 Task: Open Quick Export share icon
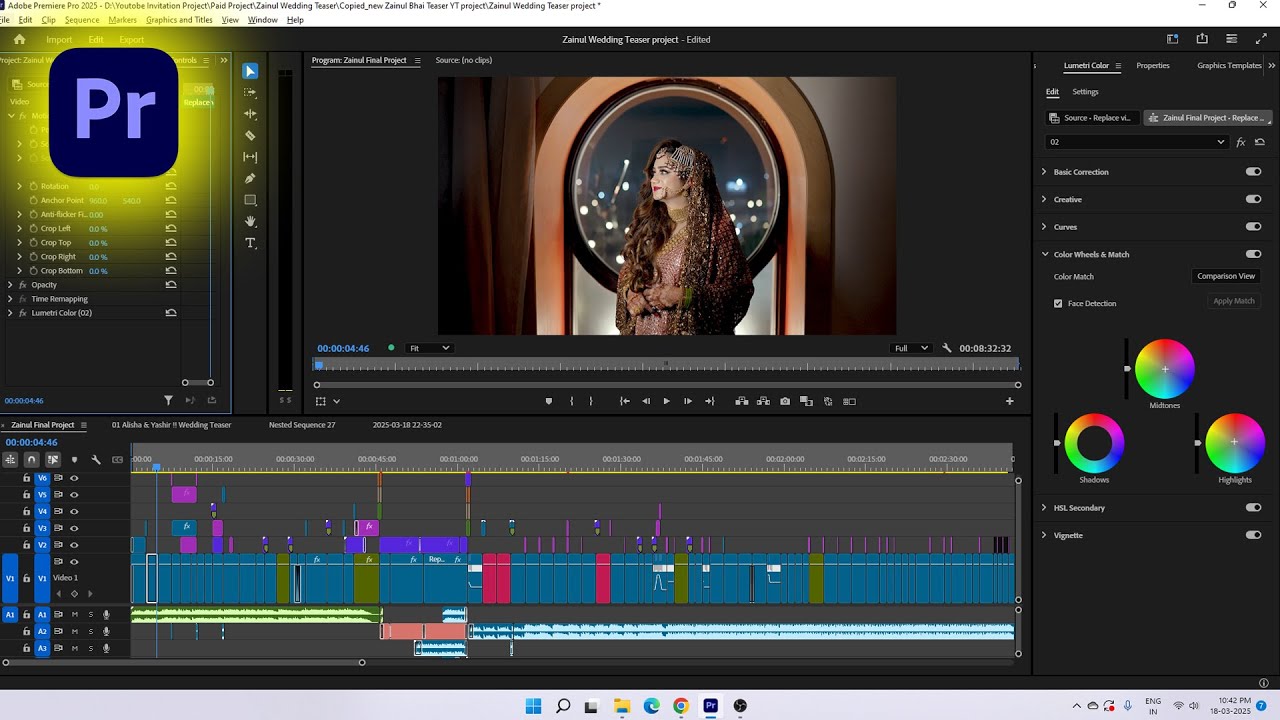[x=1202, y=39]
